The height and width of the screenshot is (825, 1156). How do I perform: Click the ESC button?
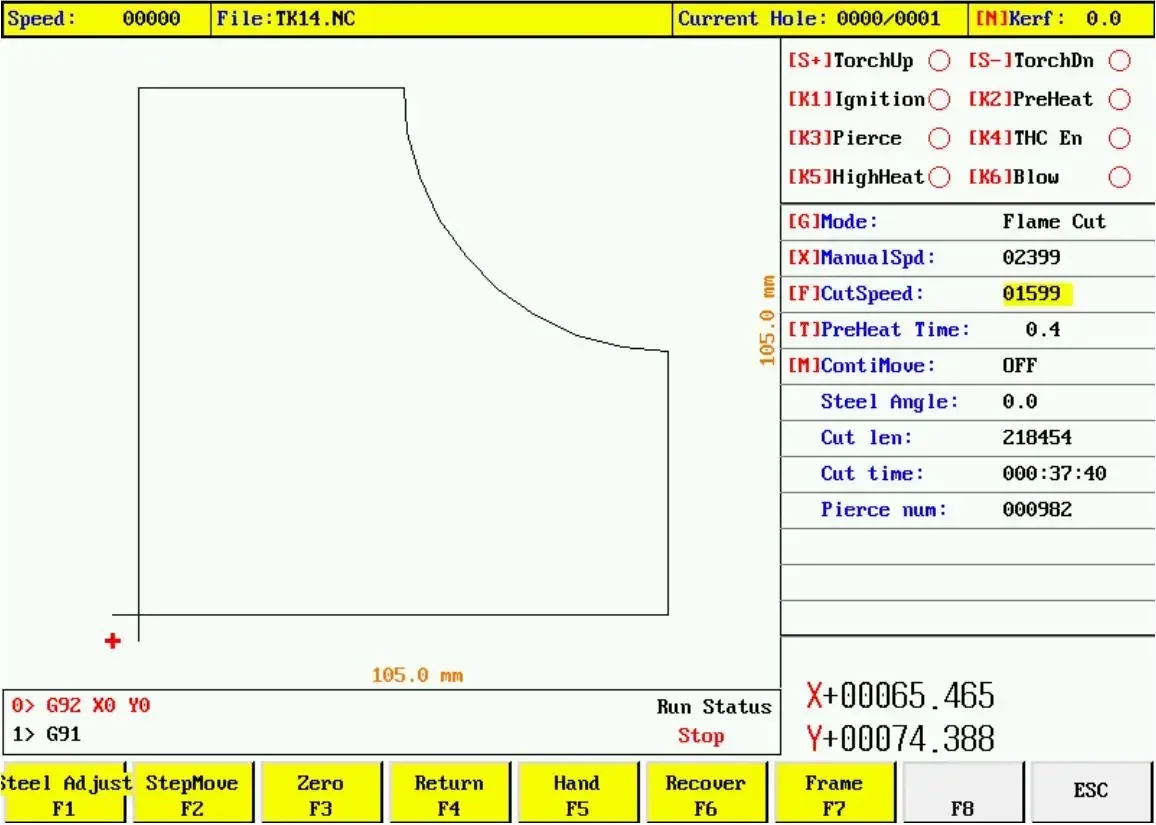click(1090, 791)
